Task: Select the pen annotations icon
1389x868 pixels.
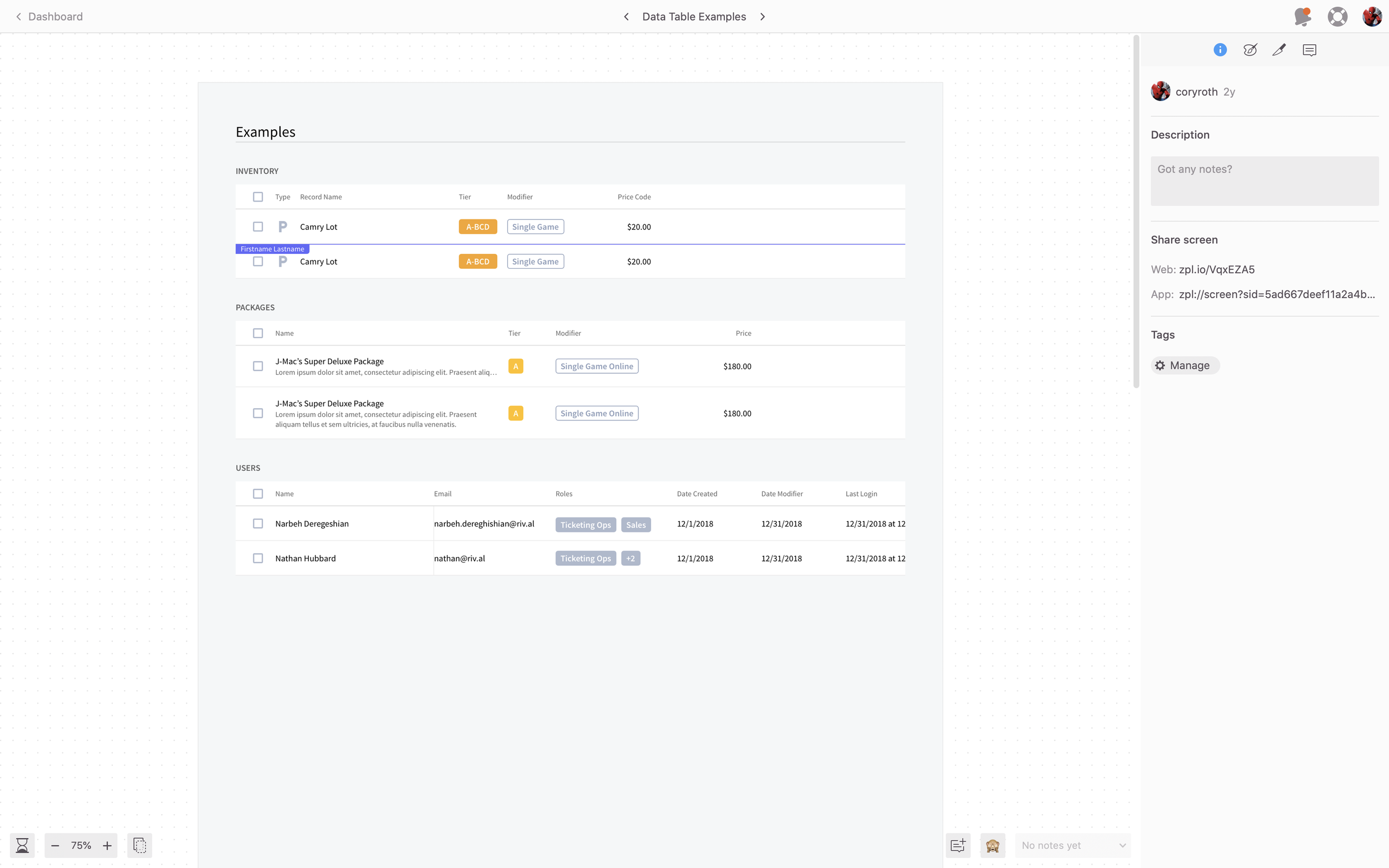Action: point(1279,50)
